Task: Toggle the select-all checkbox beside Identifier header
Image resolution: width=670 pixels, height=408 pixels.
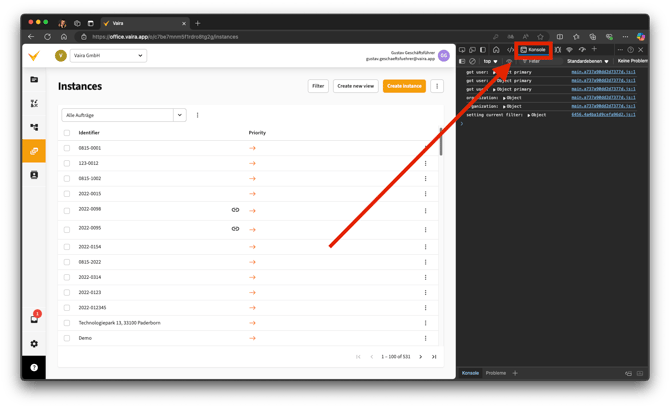Action: (67, 133)
